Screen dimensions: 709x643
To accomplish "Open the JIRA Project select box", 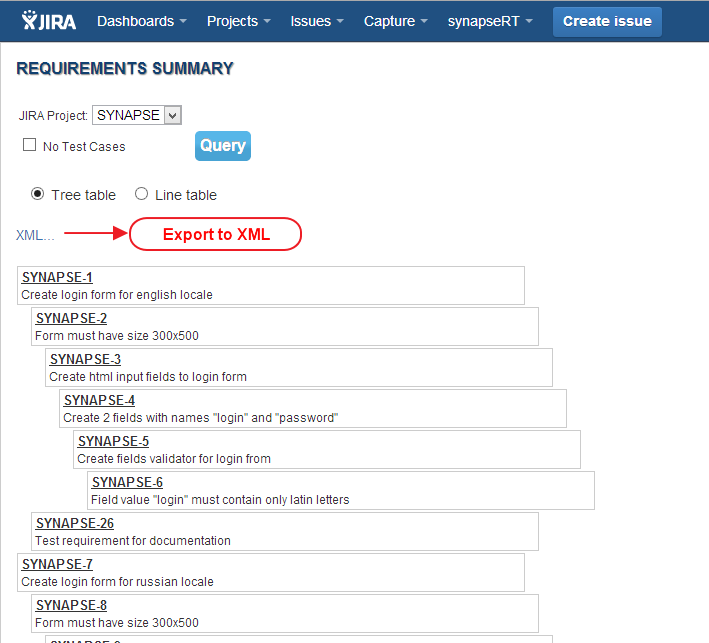I will (137, 115).
